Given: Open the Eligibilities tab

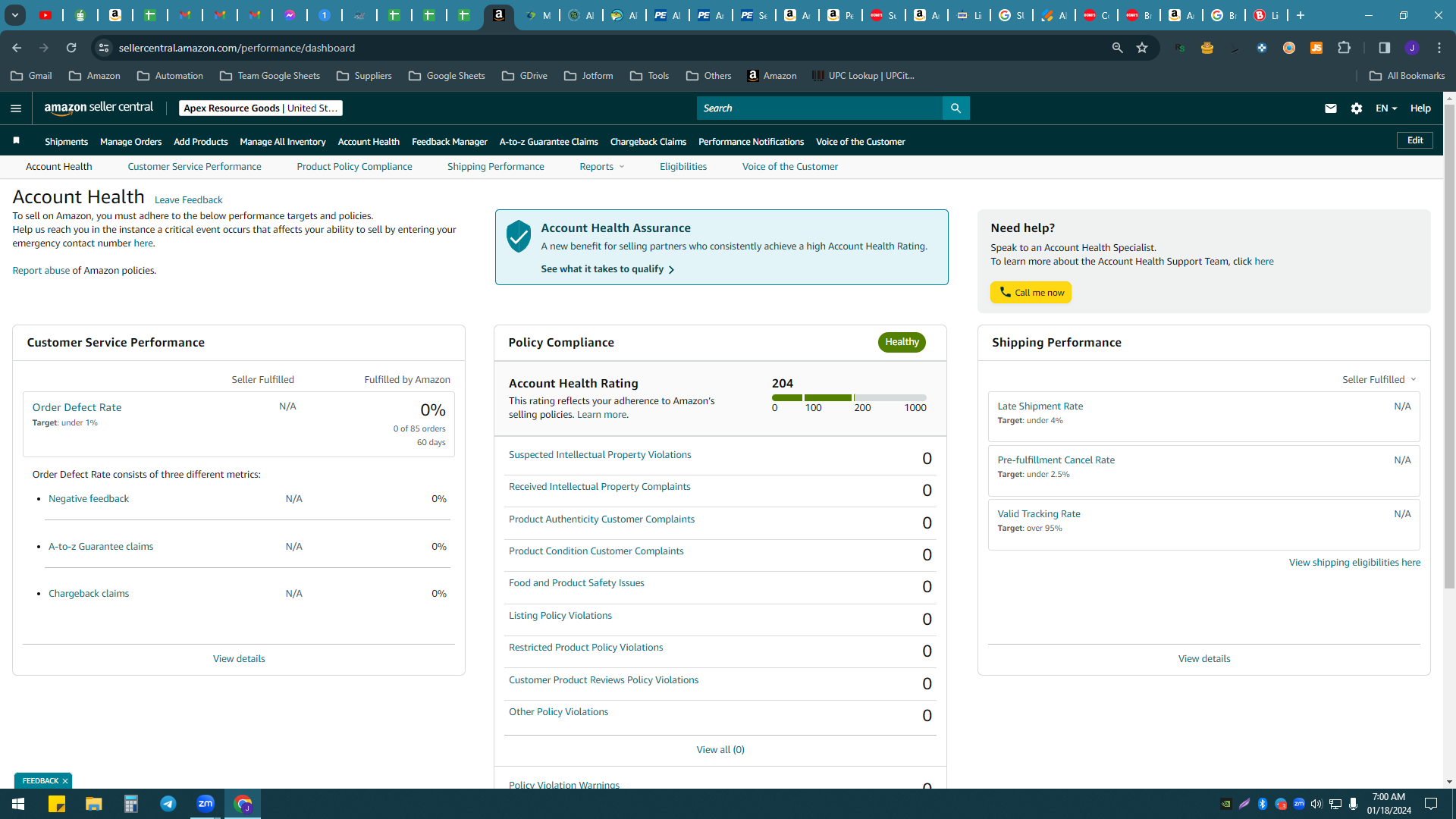Looking at the screenshot, I should [682, 167].
